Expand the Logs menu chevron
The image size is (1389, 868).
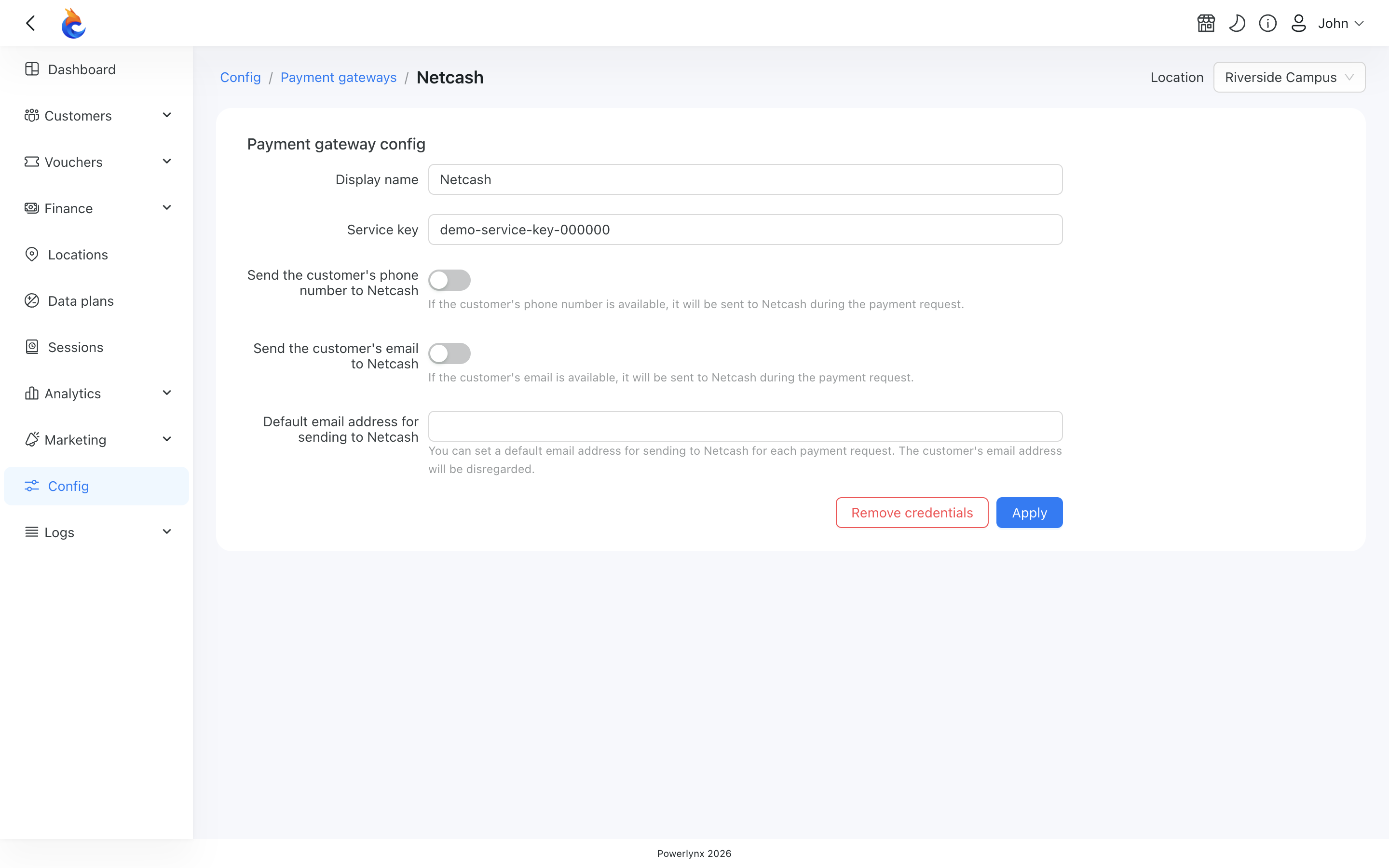[x=167, y=532]
